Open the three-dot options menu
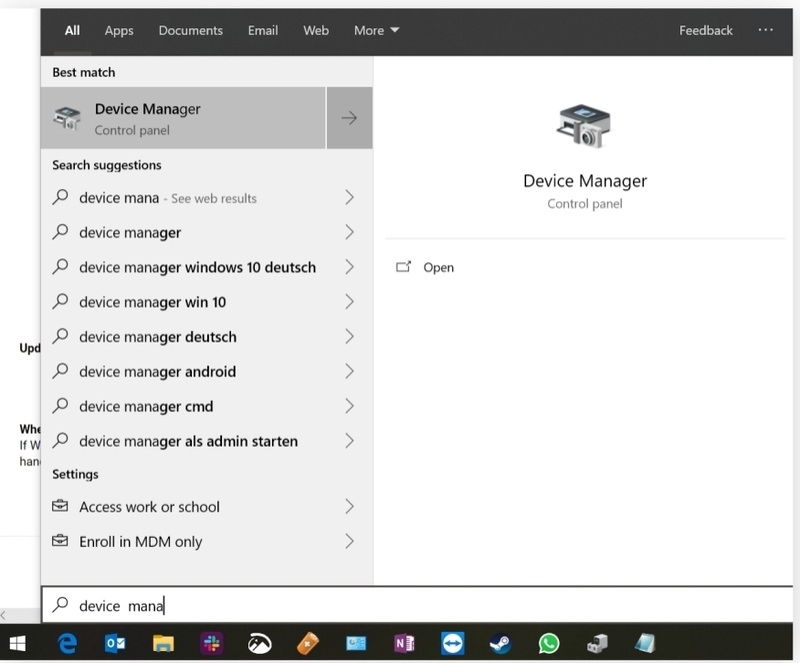The image size is (800, 663). pos(765,30)
